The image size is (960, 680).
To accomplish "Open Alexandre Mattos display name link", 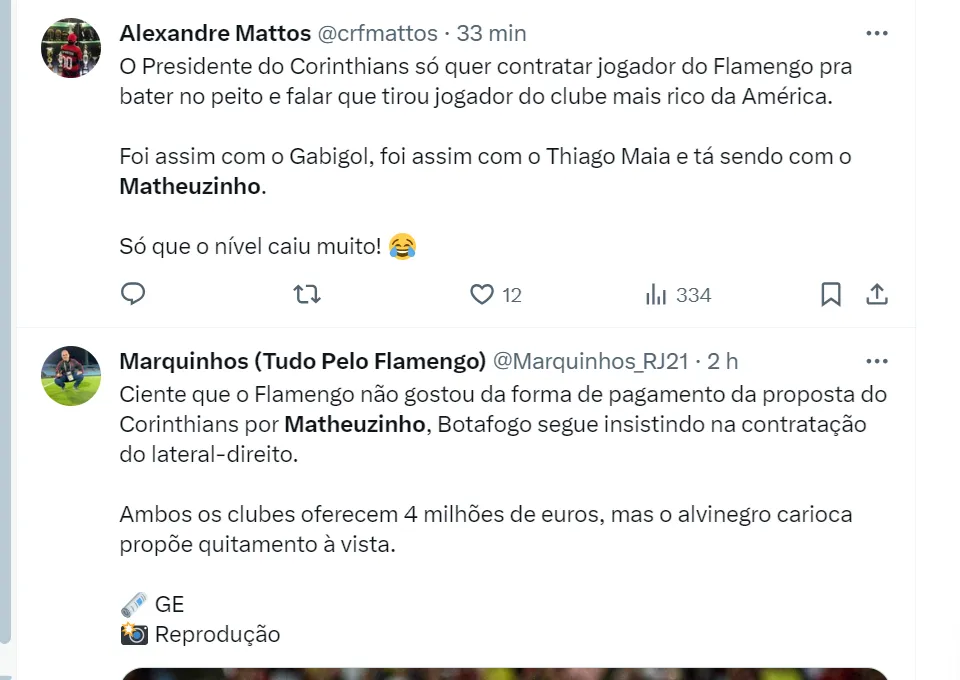I will (215, 33).
